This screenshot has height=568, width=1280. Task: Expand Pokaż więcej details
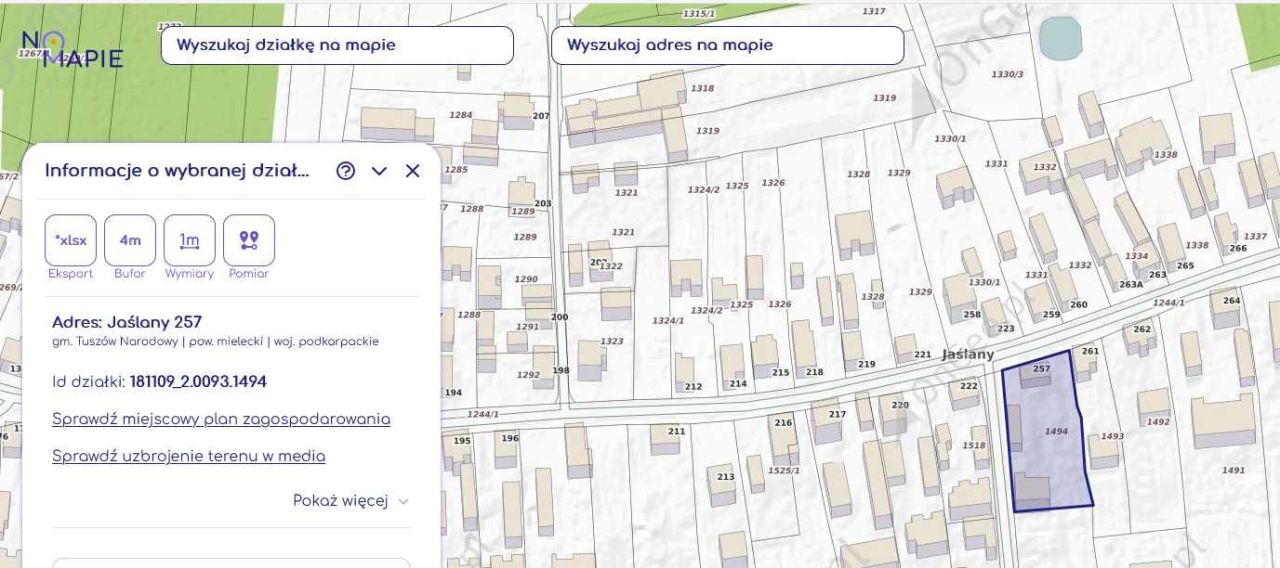tap(350, 501)
